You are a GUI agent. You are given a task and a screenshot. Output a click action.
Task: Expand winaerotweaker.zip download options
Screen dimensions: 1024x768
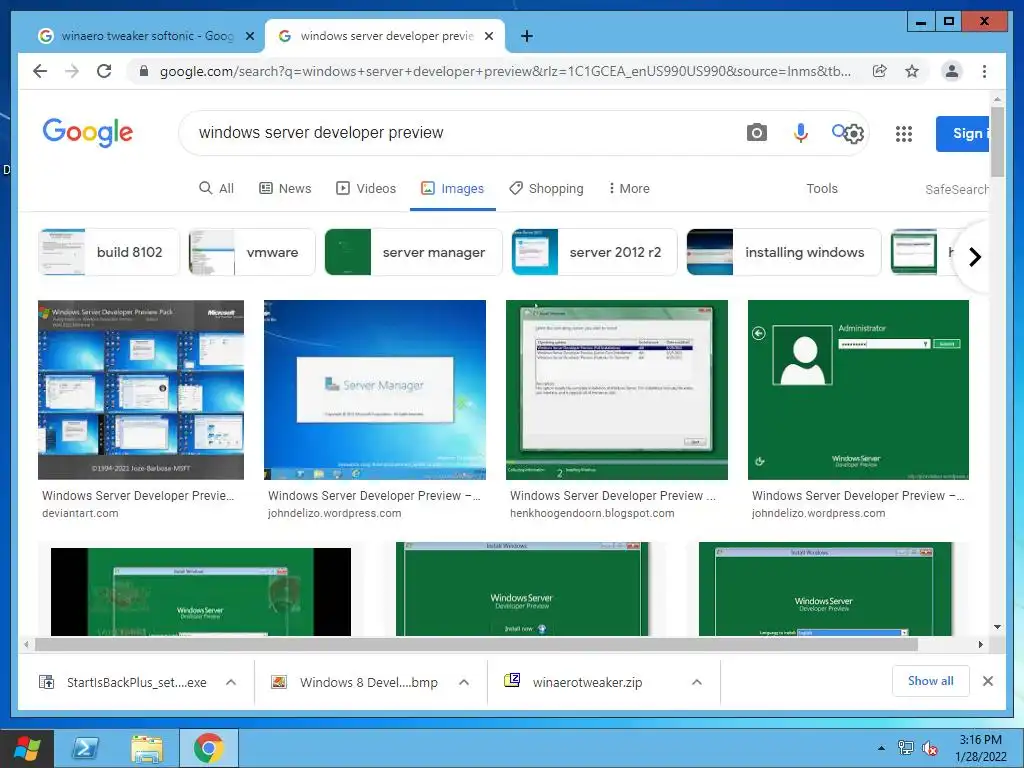(697, 682)
